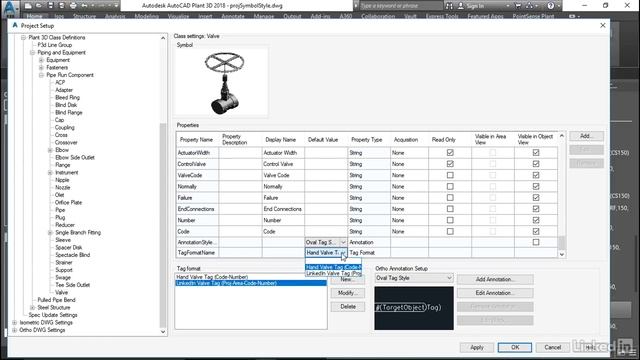Switch to the Collaboration ribbon tab
This screenshot has height=360, width=640.
(x=378, y=16)
